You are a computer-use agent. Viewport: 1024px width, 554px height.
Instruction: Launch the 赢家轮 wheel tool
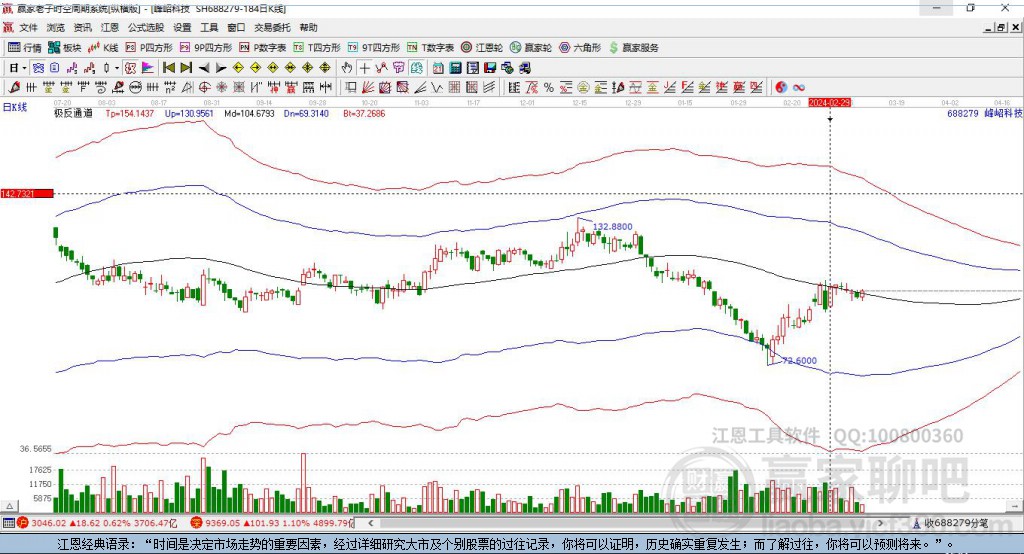coord(531,48)
